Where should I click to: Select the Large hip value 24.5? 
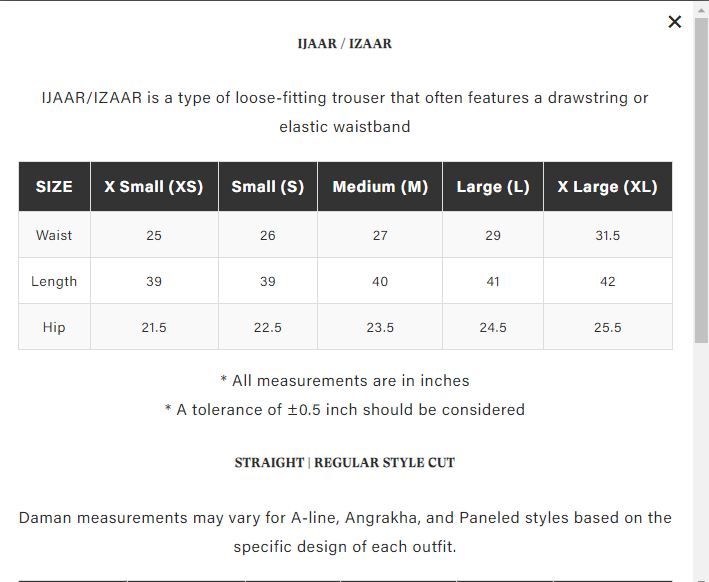coord(493,327)
